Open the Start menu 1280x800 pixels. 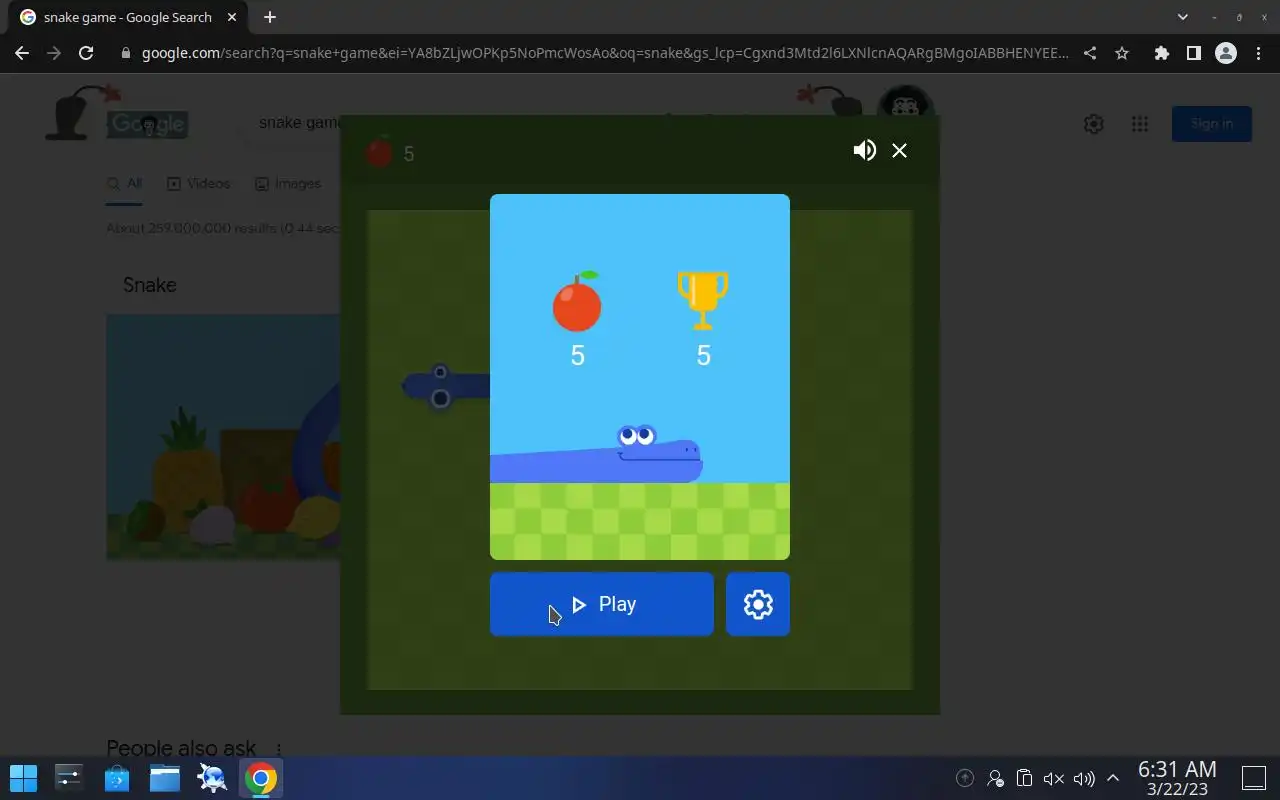[23, 778]
